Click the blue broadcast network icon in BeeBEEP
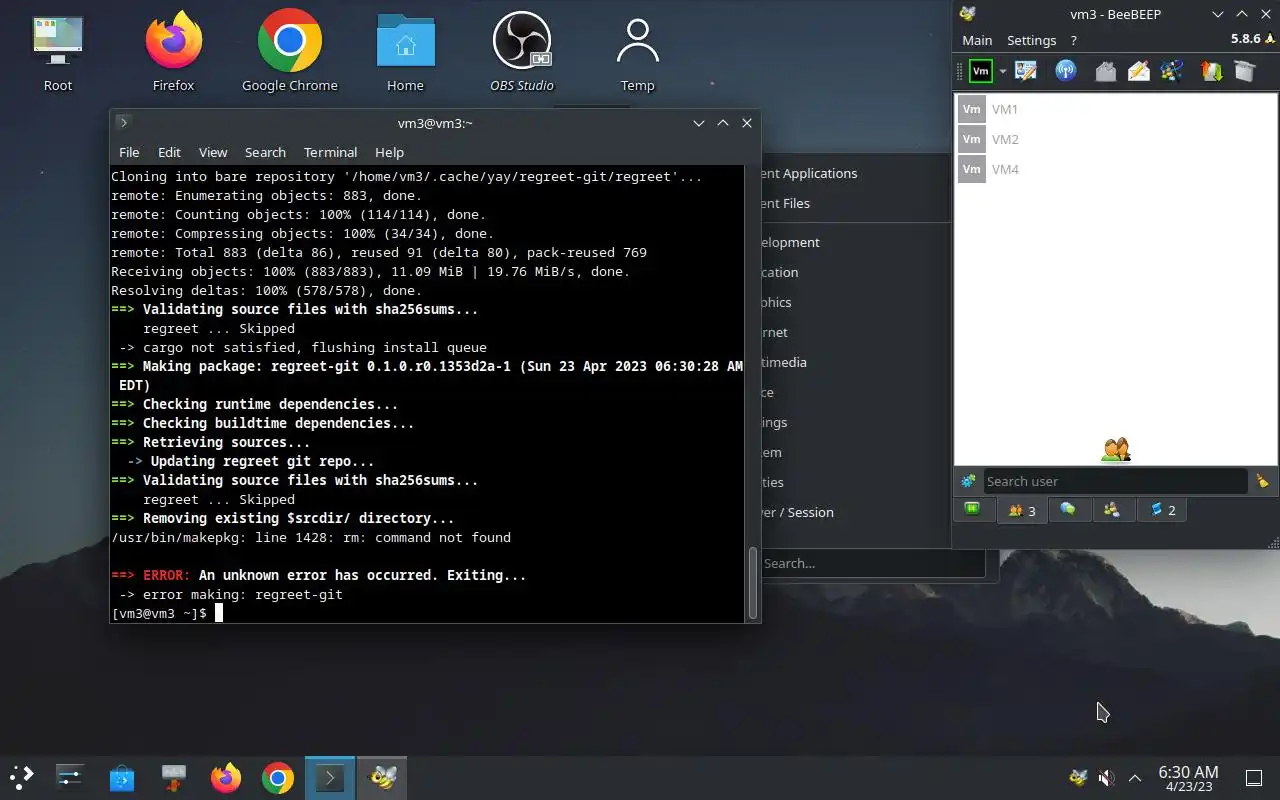The image size is (1280, 800). [x=1066, y=71]
